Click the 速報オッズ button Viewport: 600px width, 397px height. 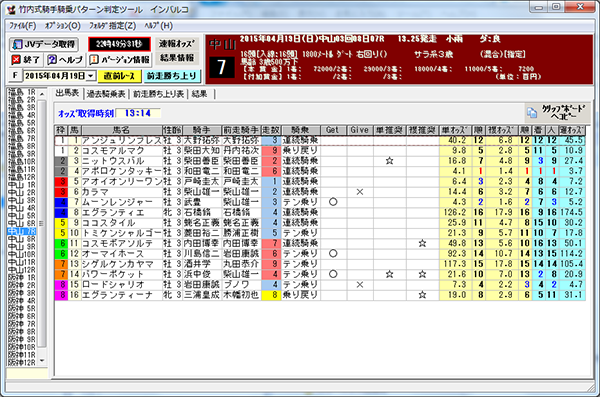177,44
